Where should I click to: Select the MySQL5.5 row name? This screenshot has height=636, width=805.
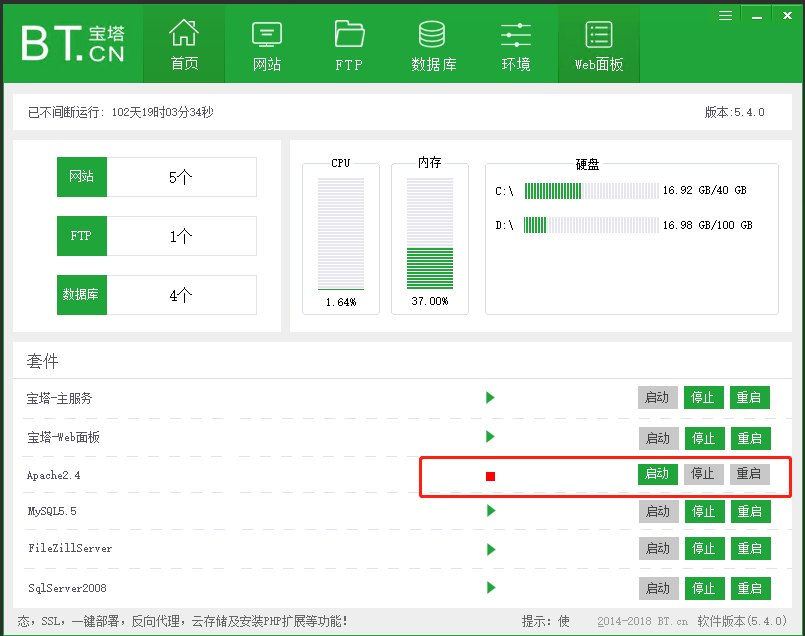tap(52, 511)
